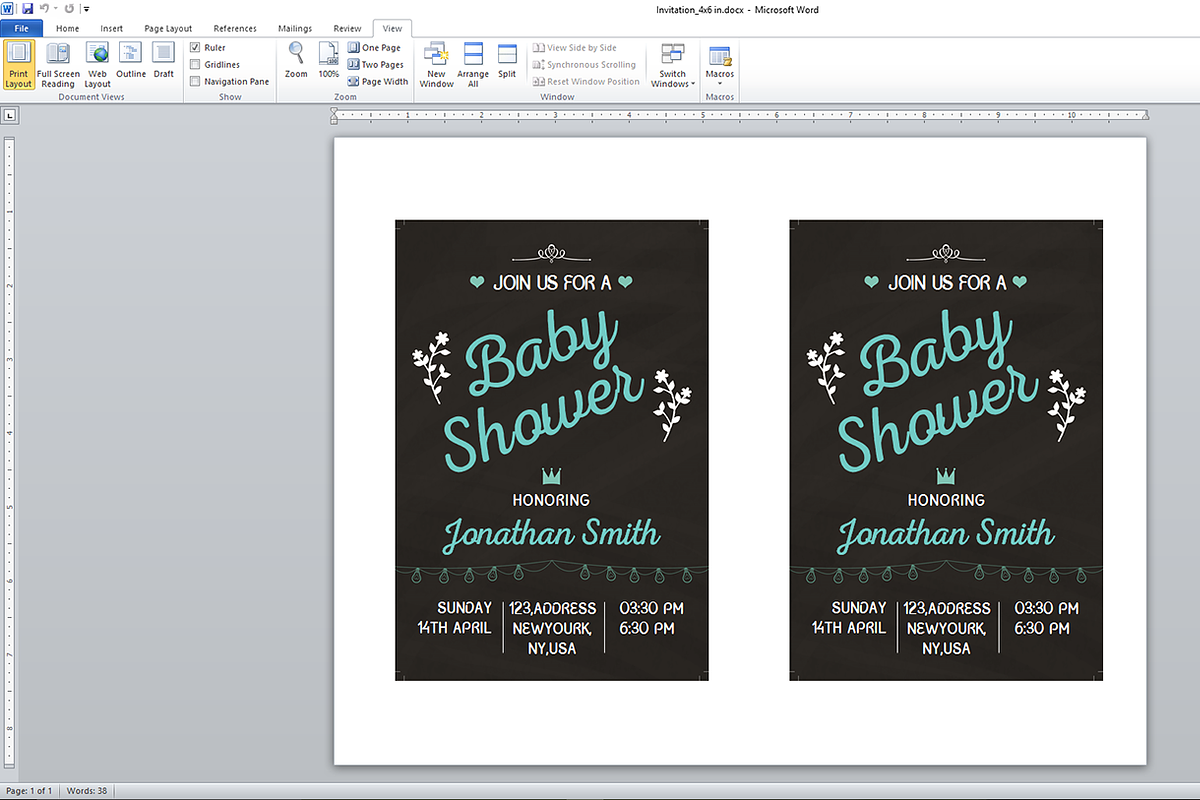Click Page: 1 of 1 in status bar

pos(30,791)
